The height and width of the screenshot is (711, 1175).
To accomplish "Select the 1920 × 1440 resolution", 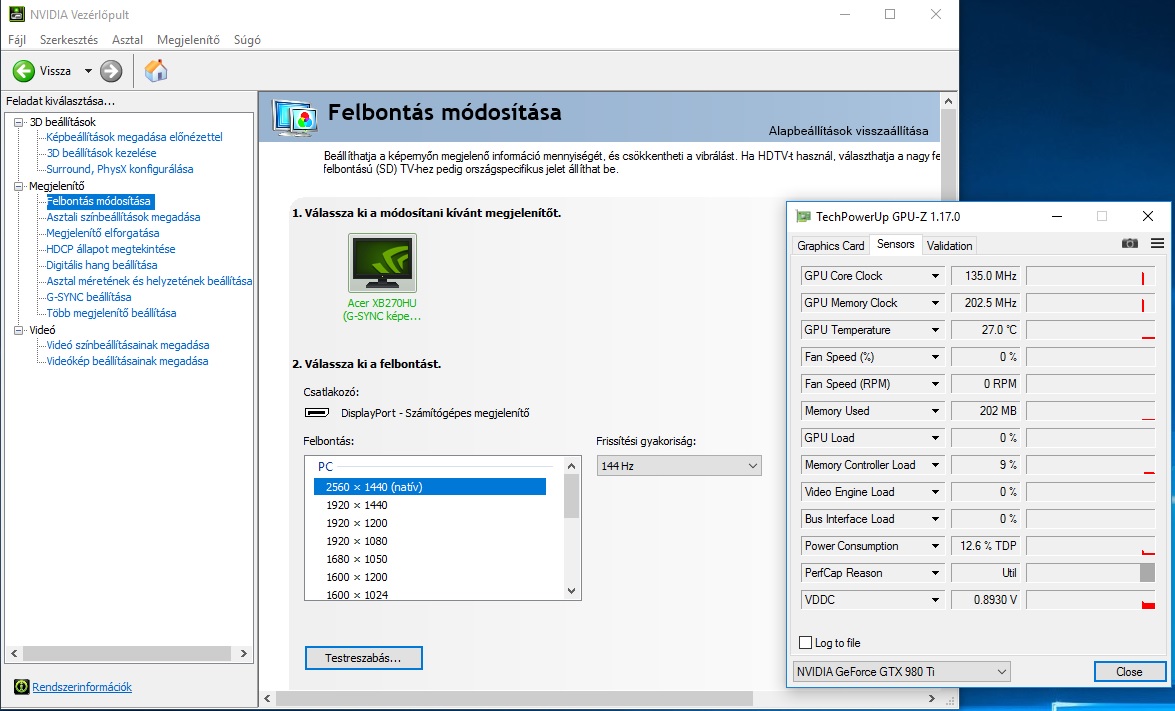I will coord(357,505).
